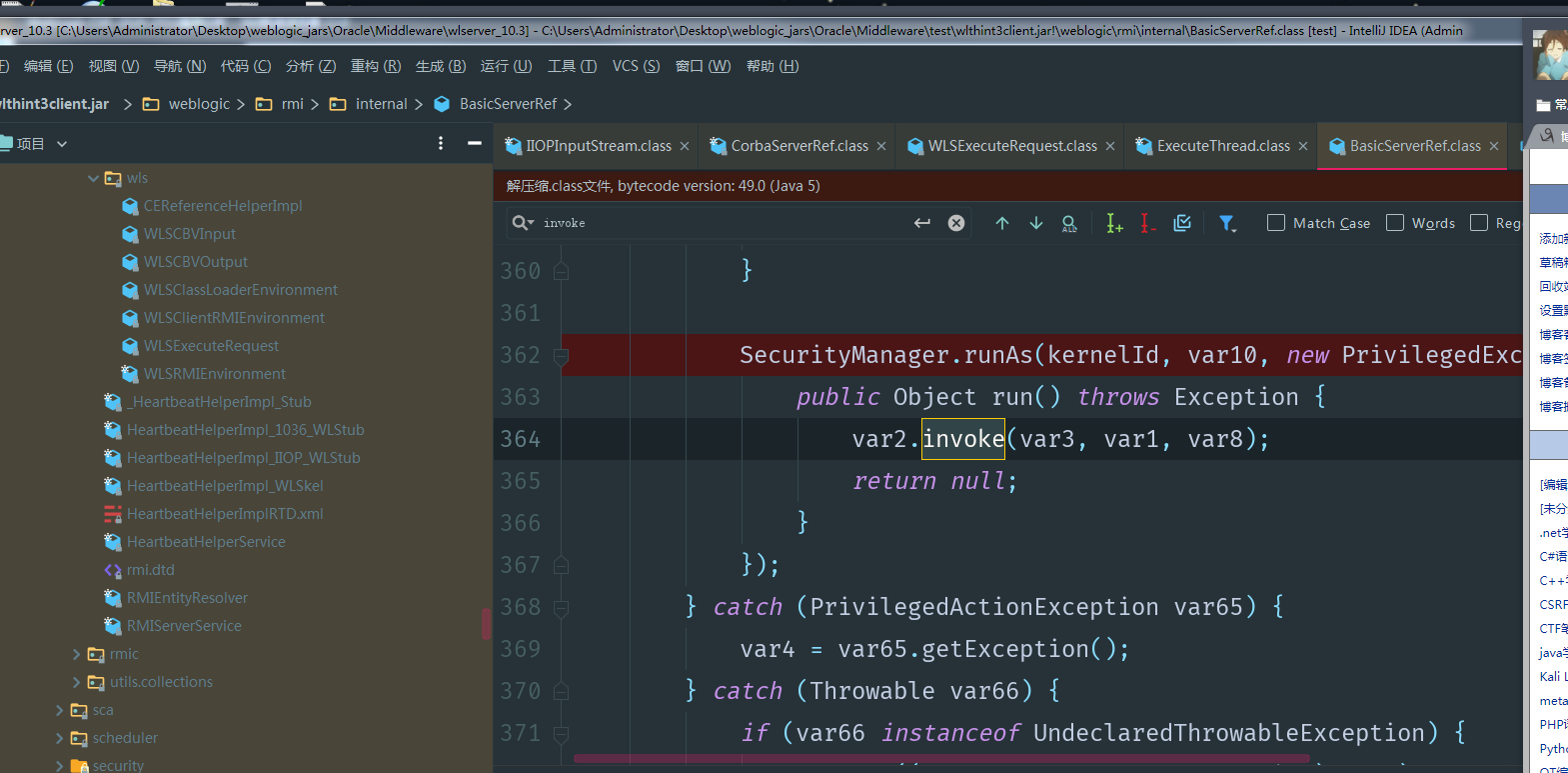Viewport: 1568px width, 773px height.
Task: Click the Find All occurrences icon
Action: tap(1069, 223)
